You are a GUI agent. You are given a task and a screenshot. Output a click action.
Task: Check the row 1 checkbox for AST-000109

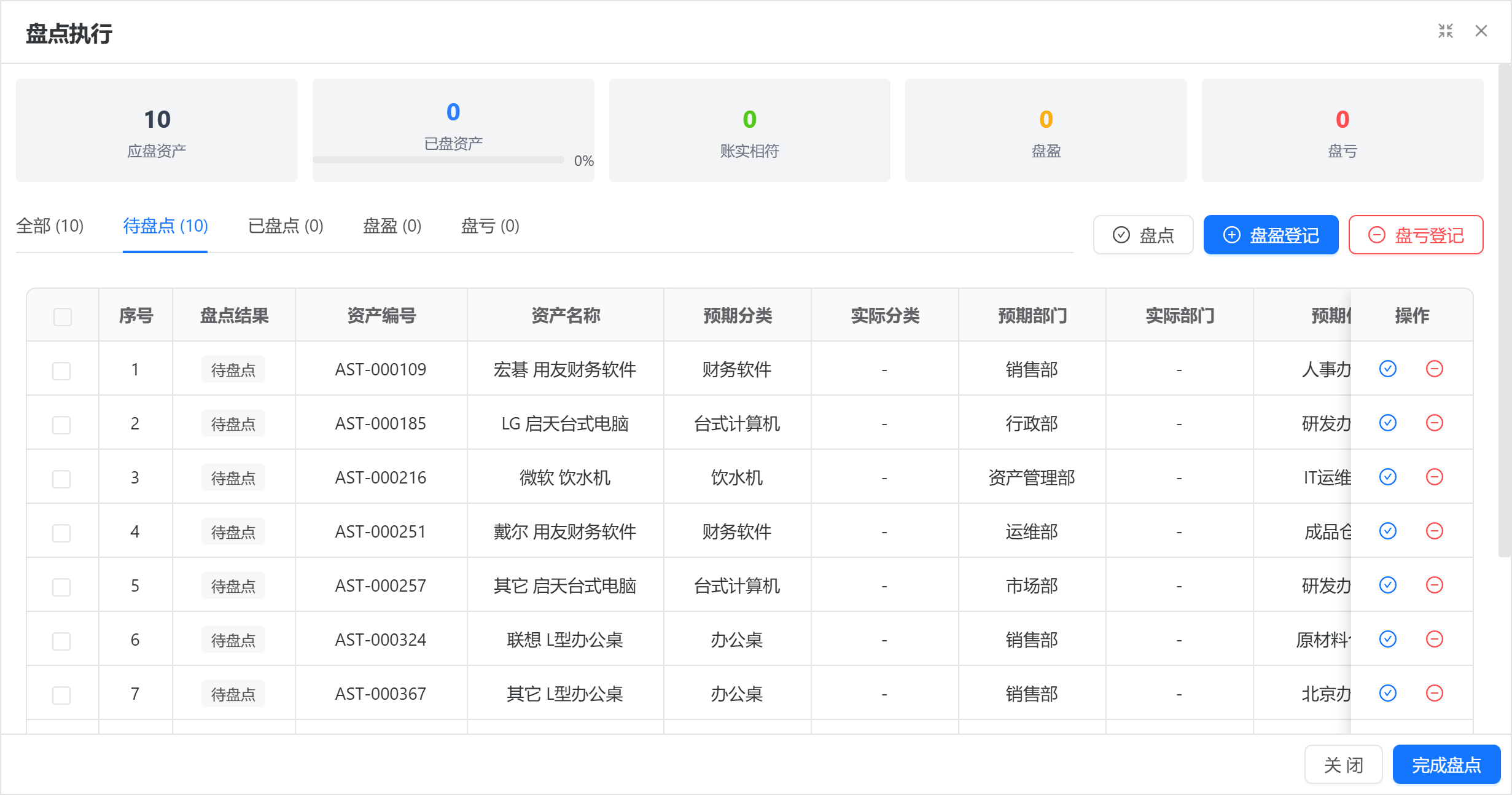click(61, 370)
